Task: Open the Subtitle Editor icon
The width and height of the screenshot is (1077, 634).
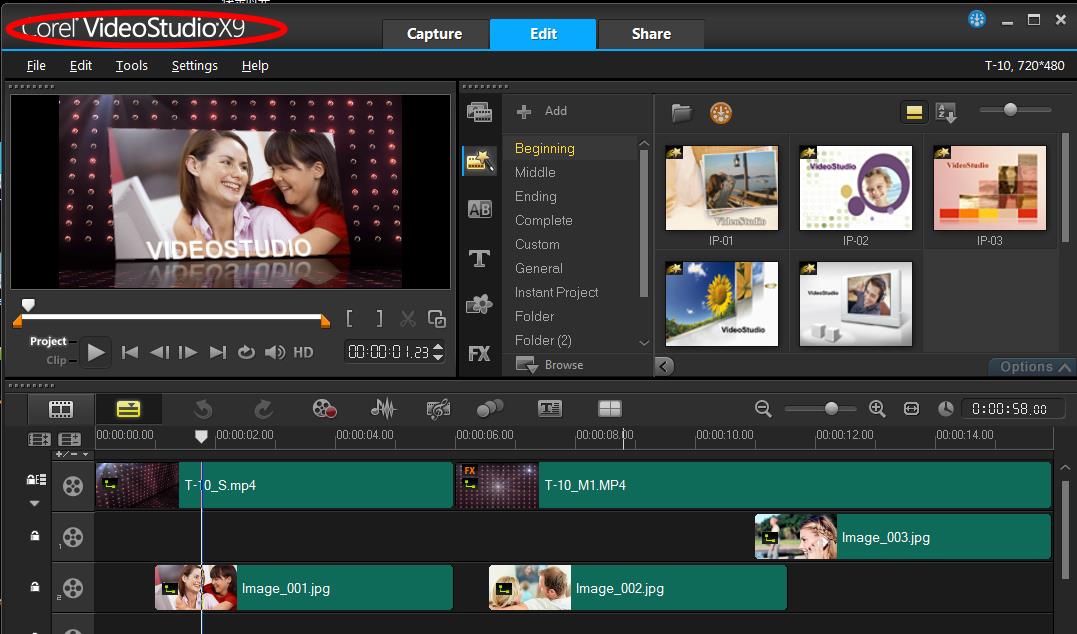Action: (x=549, y=409)
